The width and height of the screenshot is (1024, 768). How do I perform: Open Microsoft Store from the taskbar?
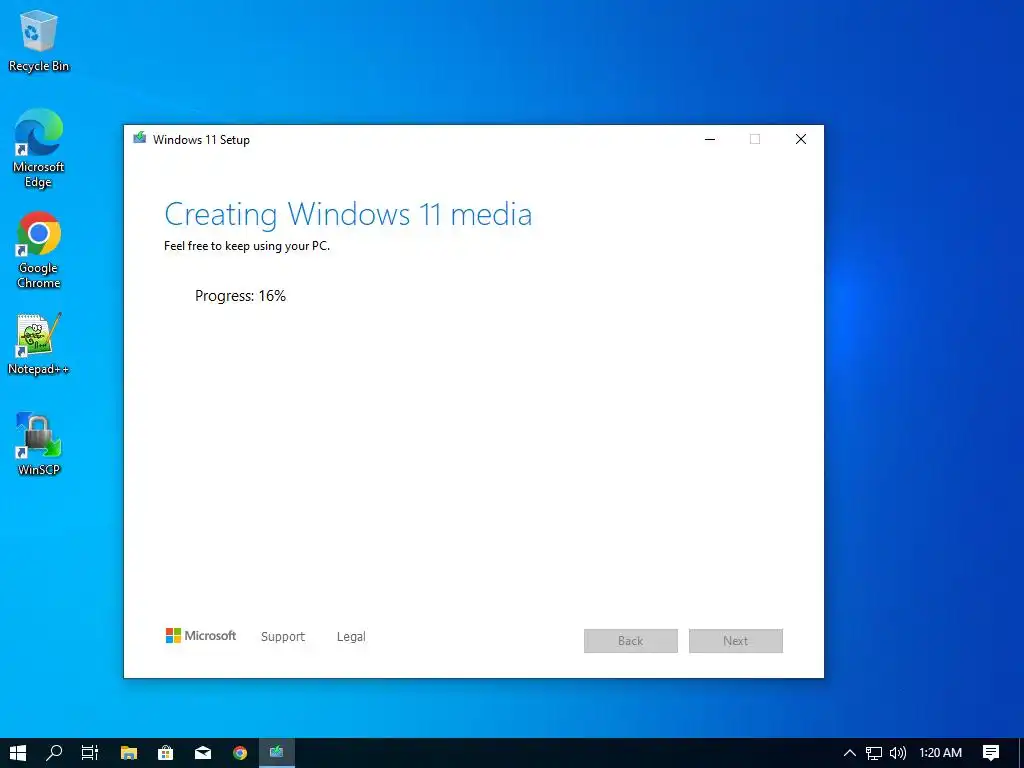pos(166,753)
